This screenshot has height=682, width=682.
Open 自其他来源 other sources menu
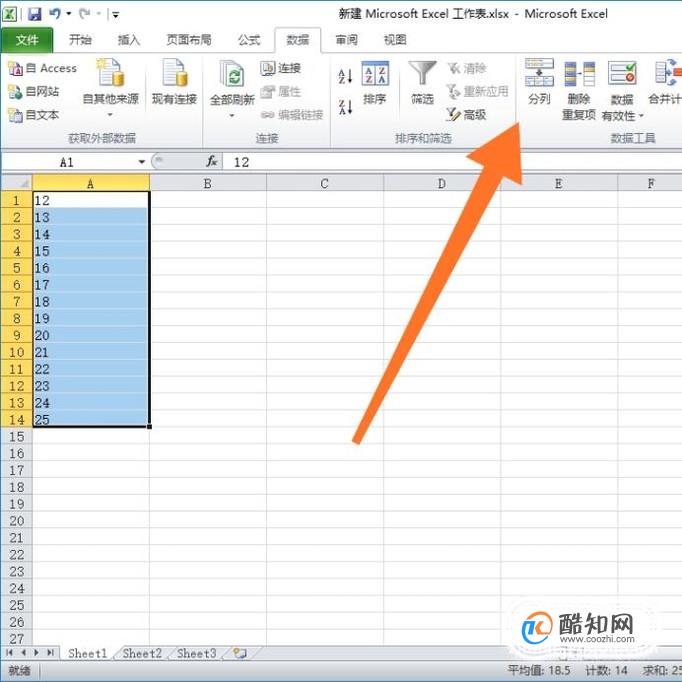(110, 87)
